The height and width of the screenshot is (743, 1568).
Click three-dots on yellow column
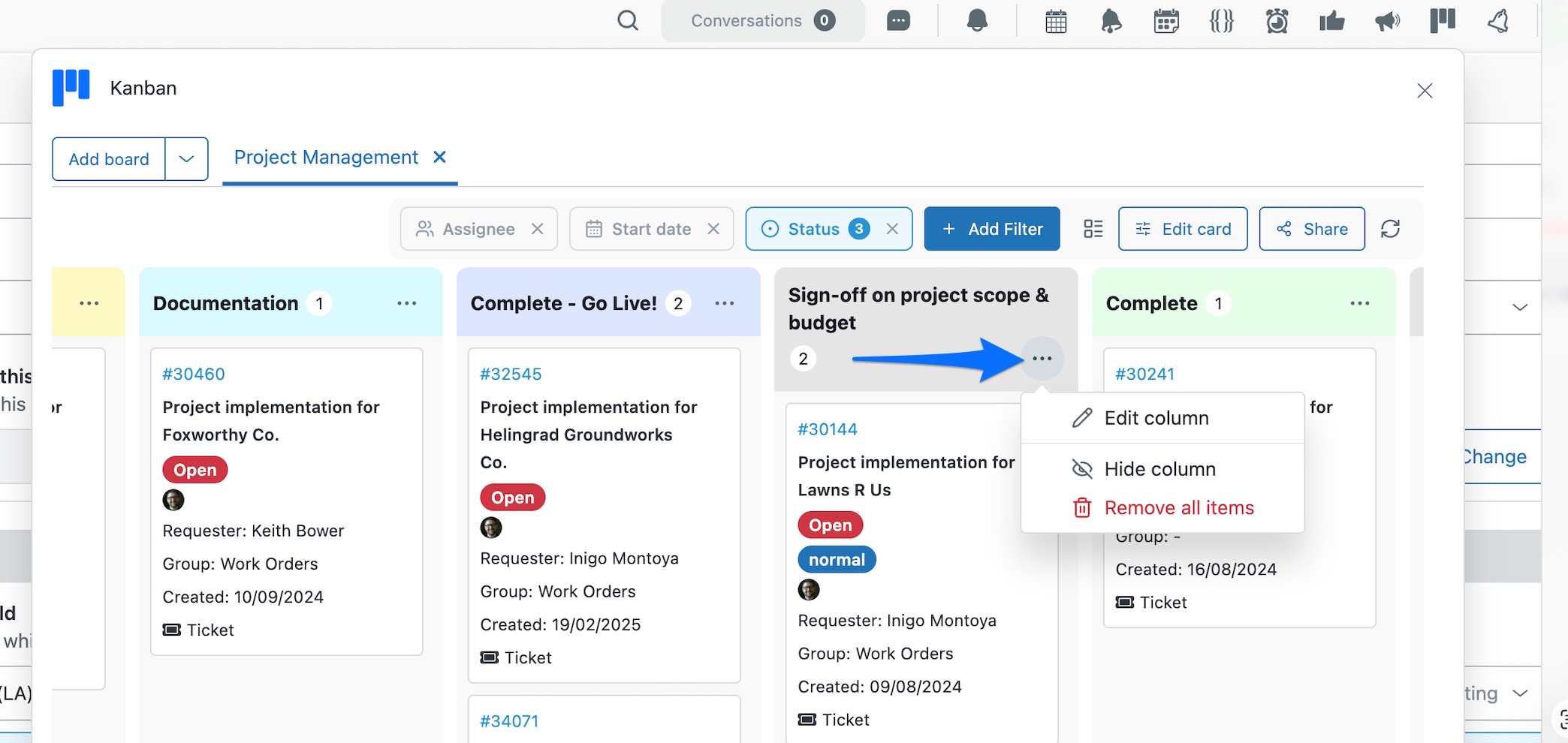click(89, 303)
